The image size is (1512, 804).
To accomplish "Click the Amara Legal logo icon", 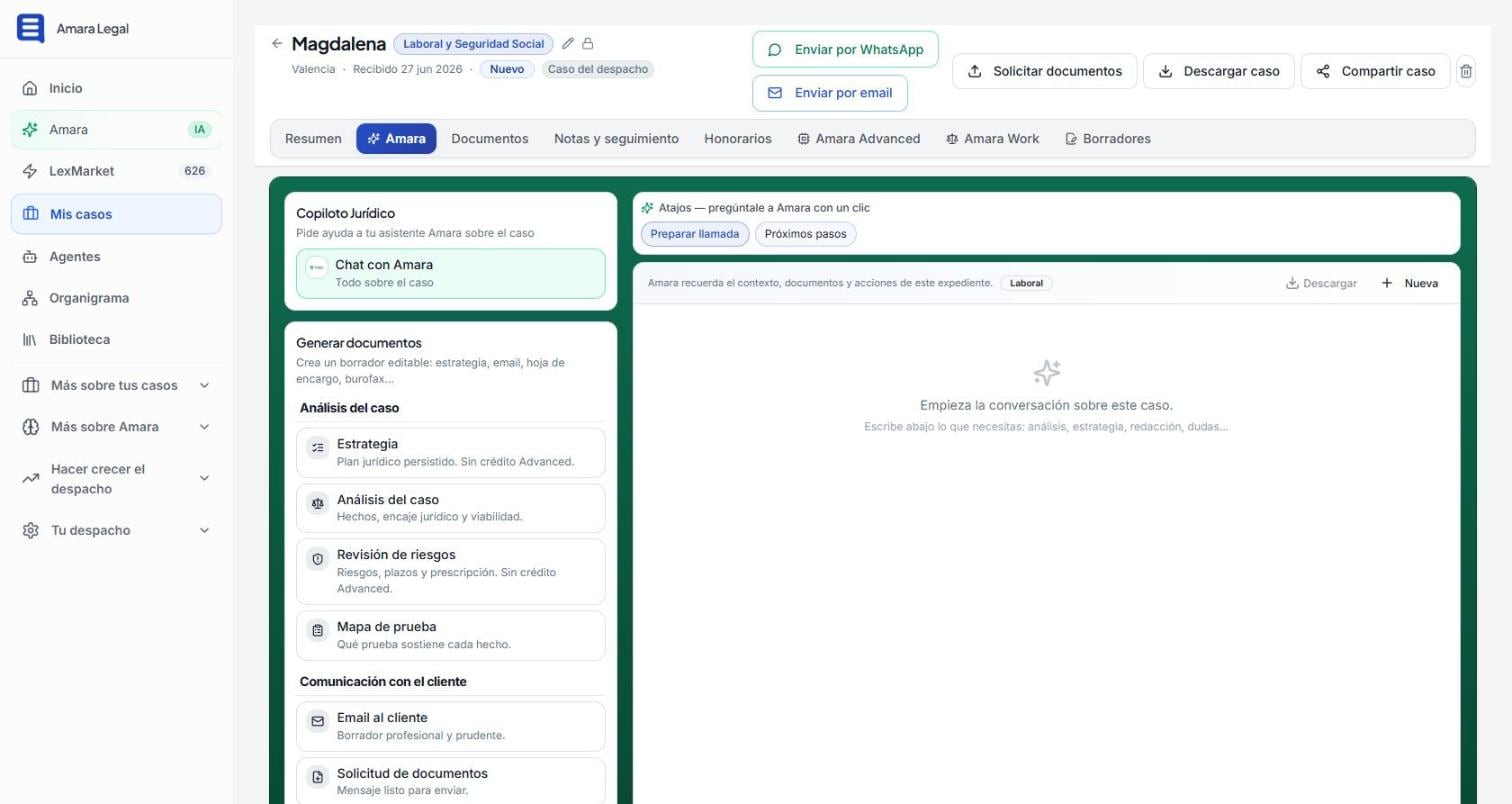I will pyautogui.click(x=31, y=28).
